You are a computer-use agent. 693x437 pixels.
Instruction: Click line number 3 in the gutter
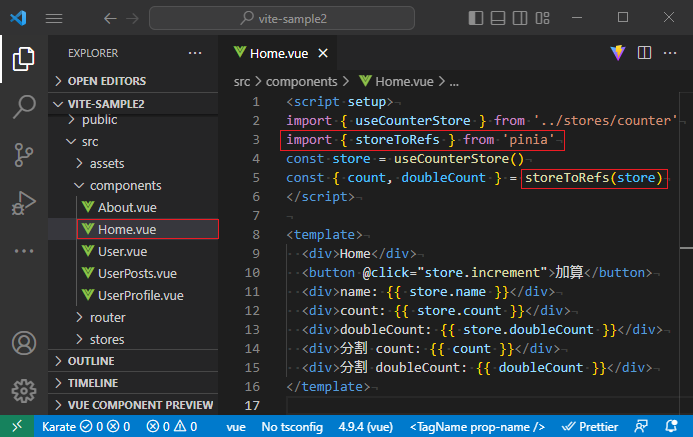[256, 140]
